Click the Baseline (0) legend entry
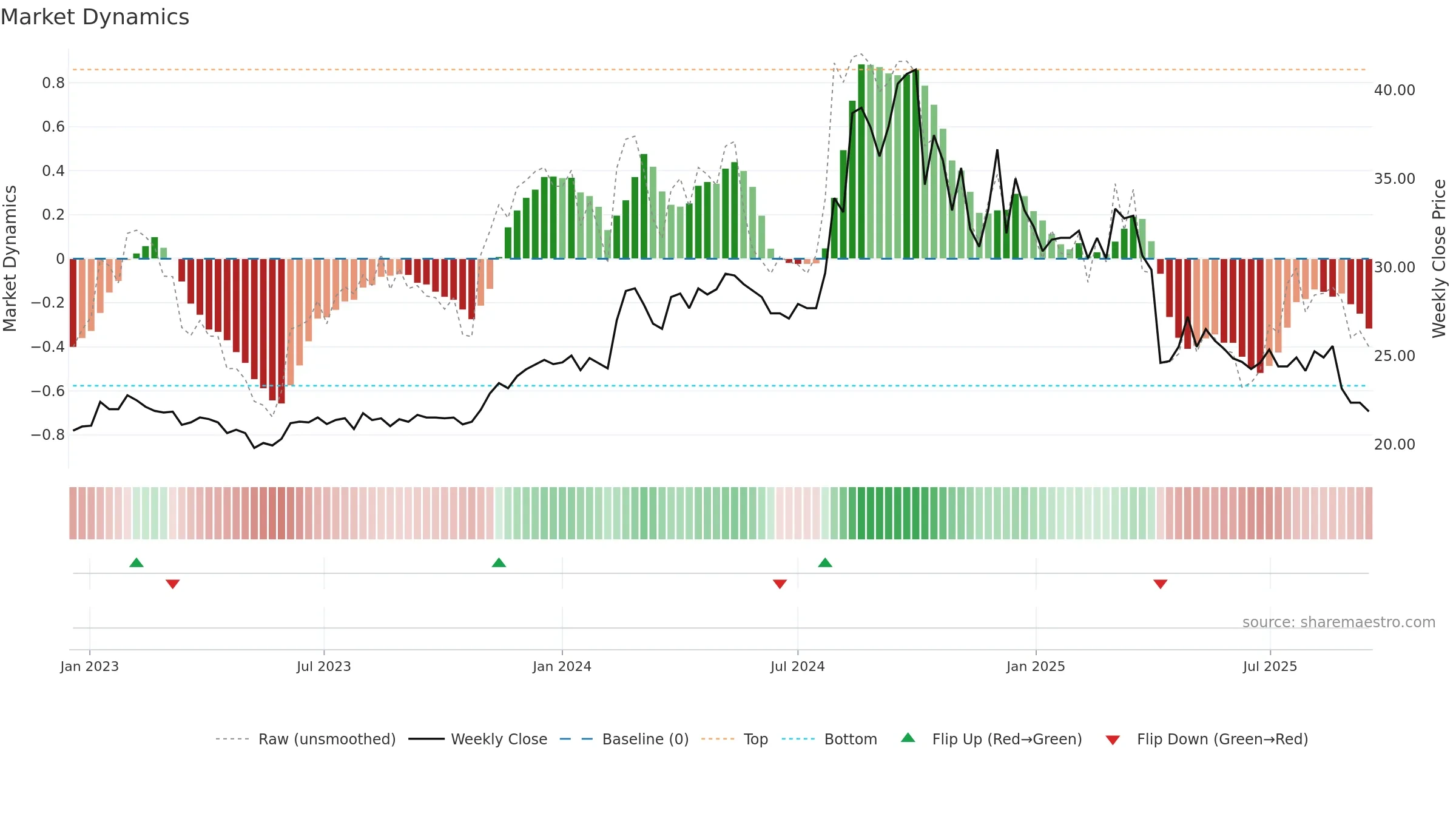Screen dimensions: 1456x819 pyautogui.click(x=624, y=739)
